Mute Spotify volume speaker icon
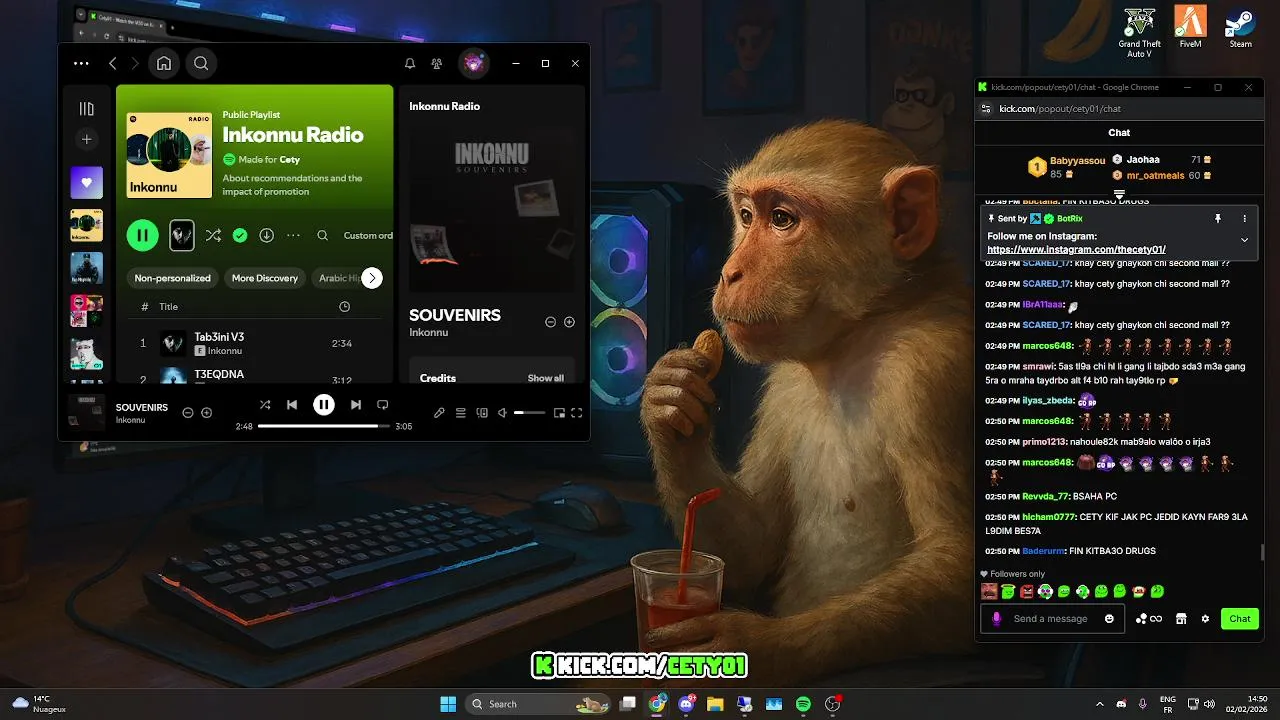The width and height of the screenshot is (1280, 720). point(503,412)
